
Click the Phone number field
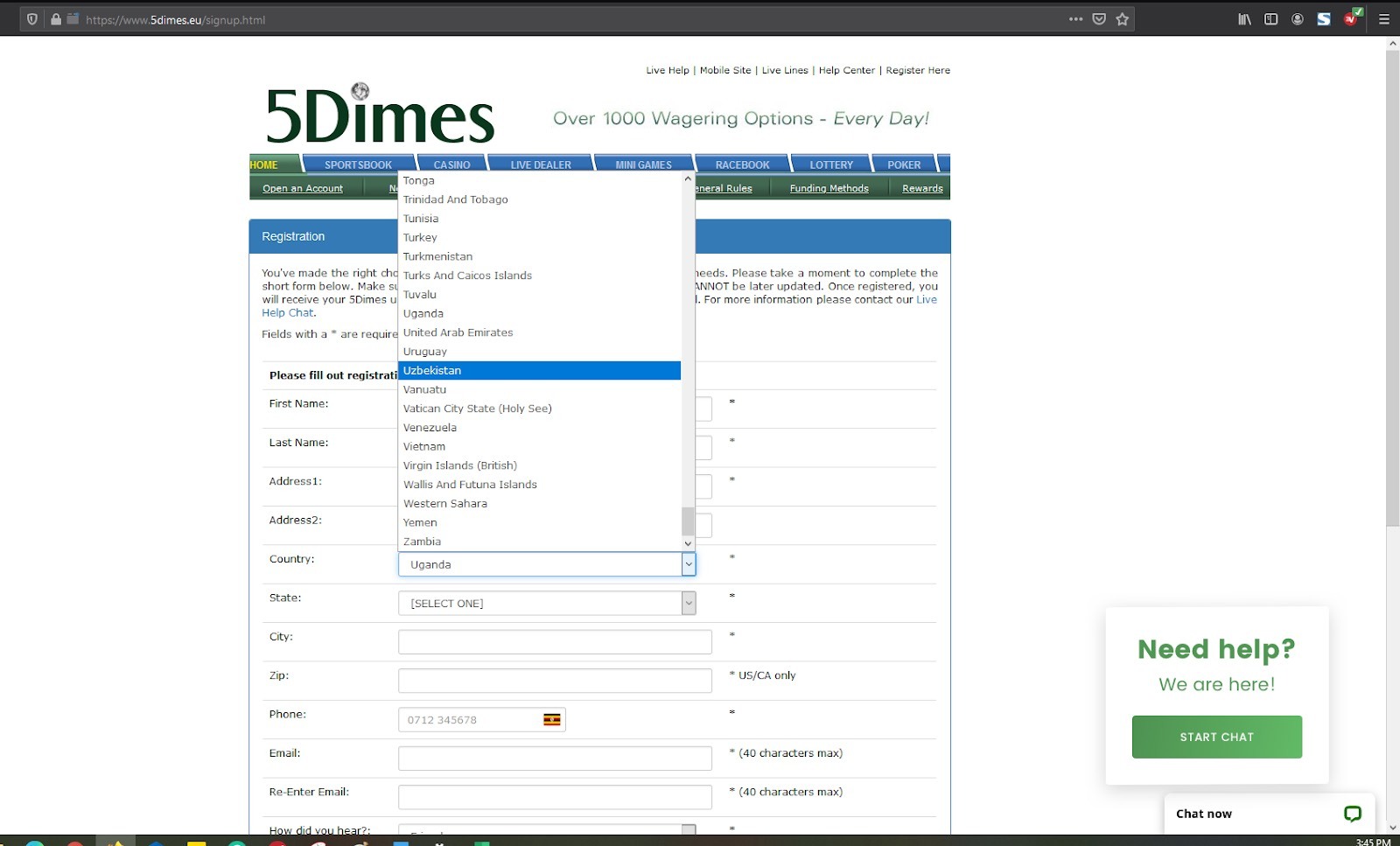(x=482, y=720)
